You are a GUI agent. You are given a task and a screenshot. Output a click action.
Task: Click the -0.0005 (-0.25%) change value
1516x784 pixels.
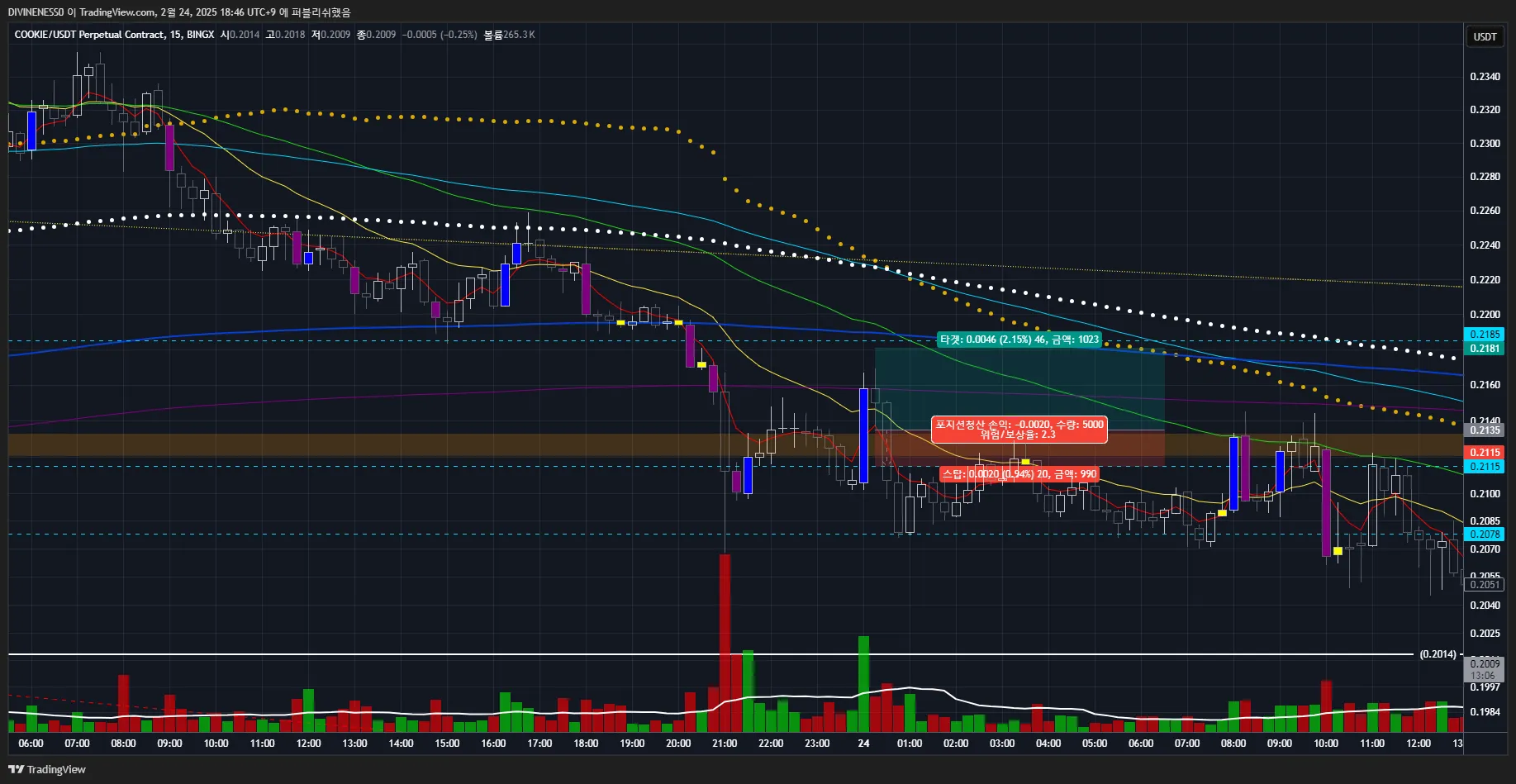(440, 35)
